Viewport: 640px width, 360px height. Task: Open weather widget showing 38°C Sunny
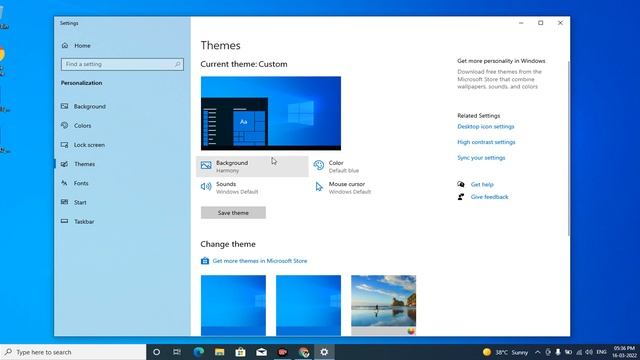[x=505, y=352]
